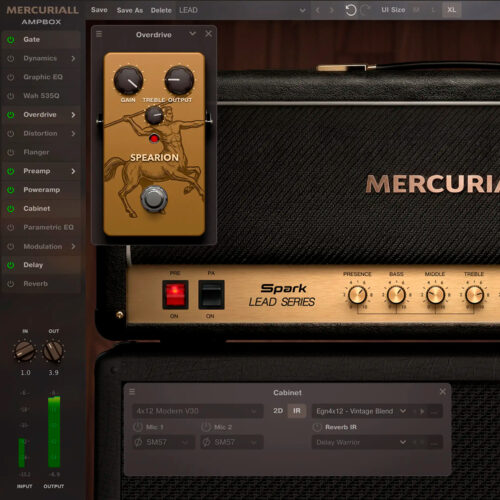The image size is (500, 500).
Task: Select the Preamp module in sidebar
Action: pyautogui.click(x=37, y=171)
